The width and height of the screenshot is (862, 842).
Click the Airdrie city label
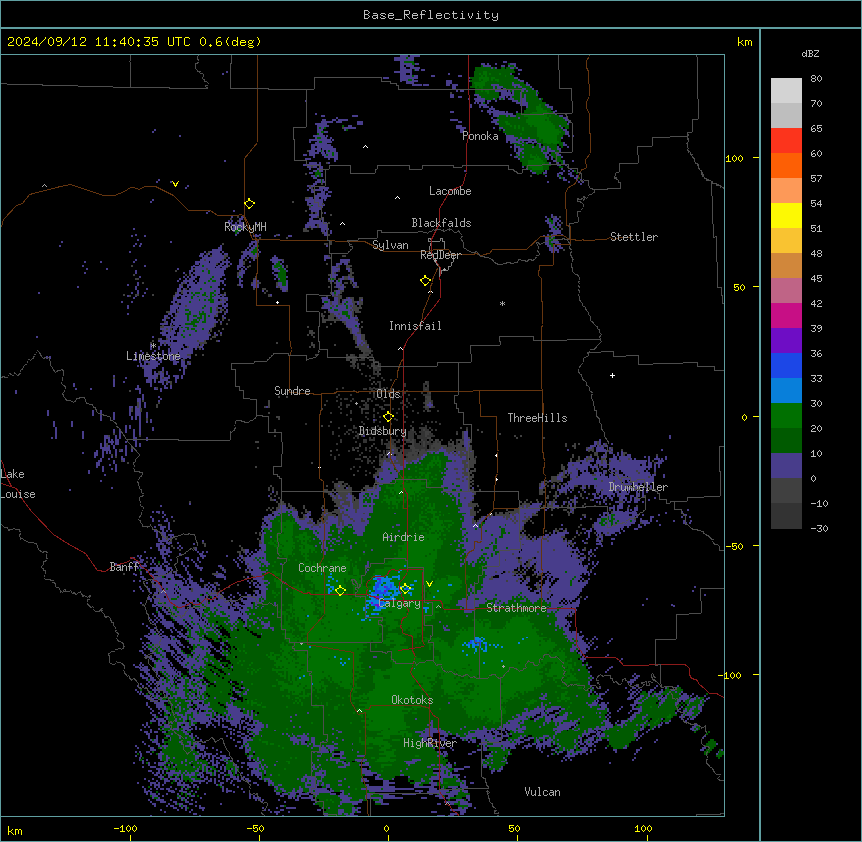pos(404,537)
